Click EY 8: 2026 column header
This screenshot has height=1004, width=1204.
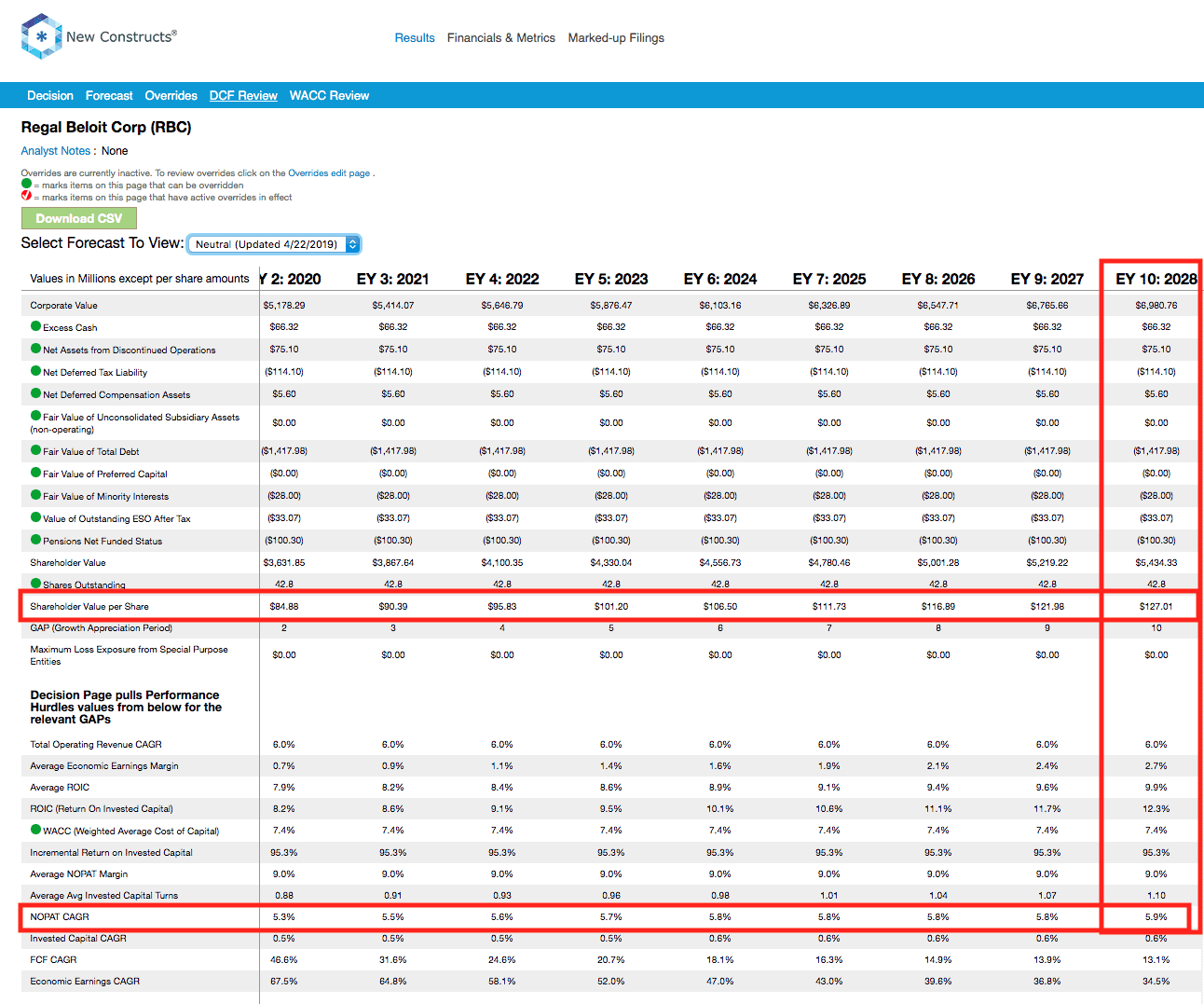click(x=938, y=279)
